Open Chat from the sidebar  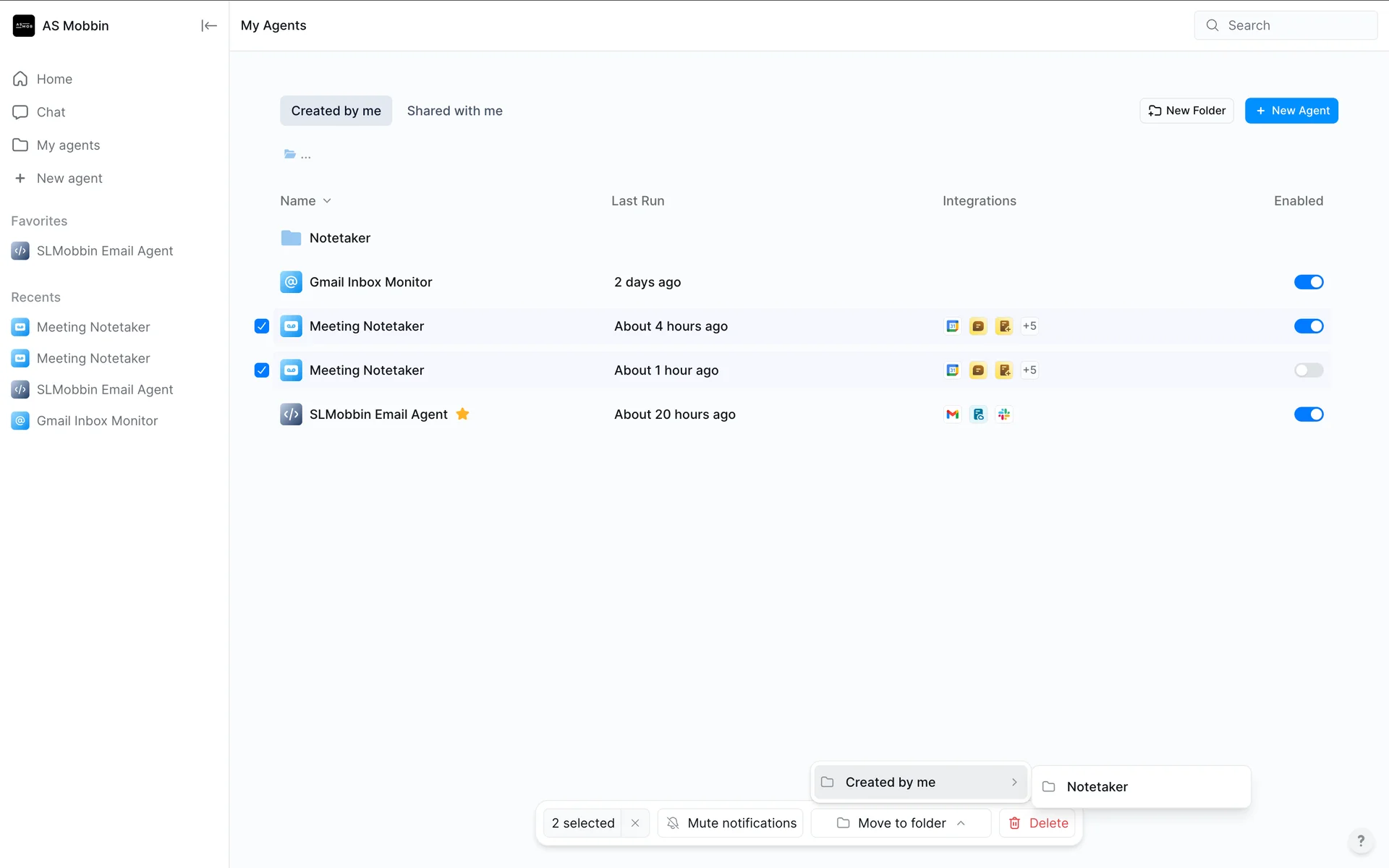(x=51, y=112)
